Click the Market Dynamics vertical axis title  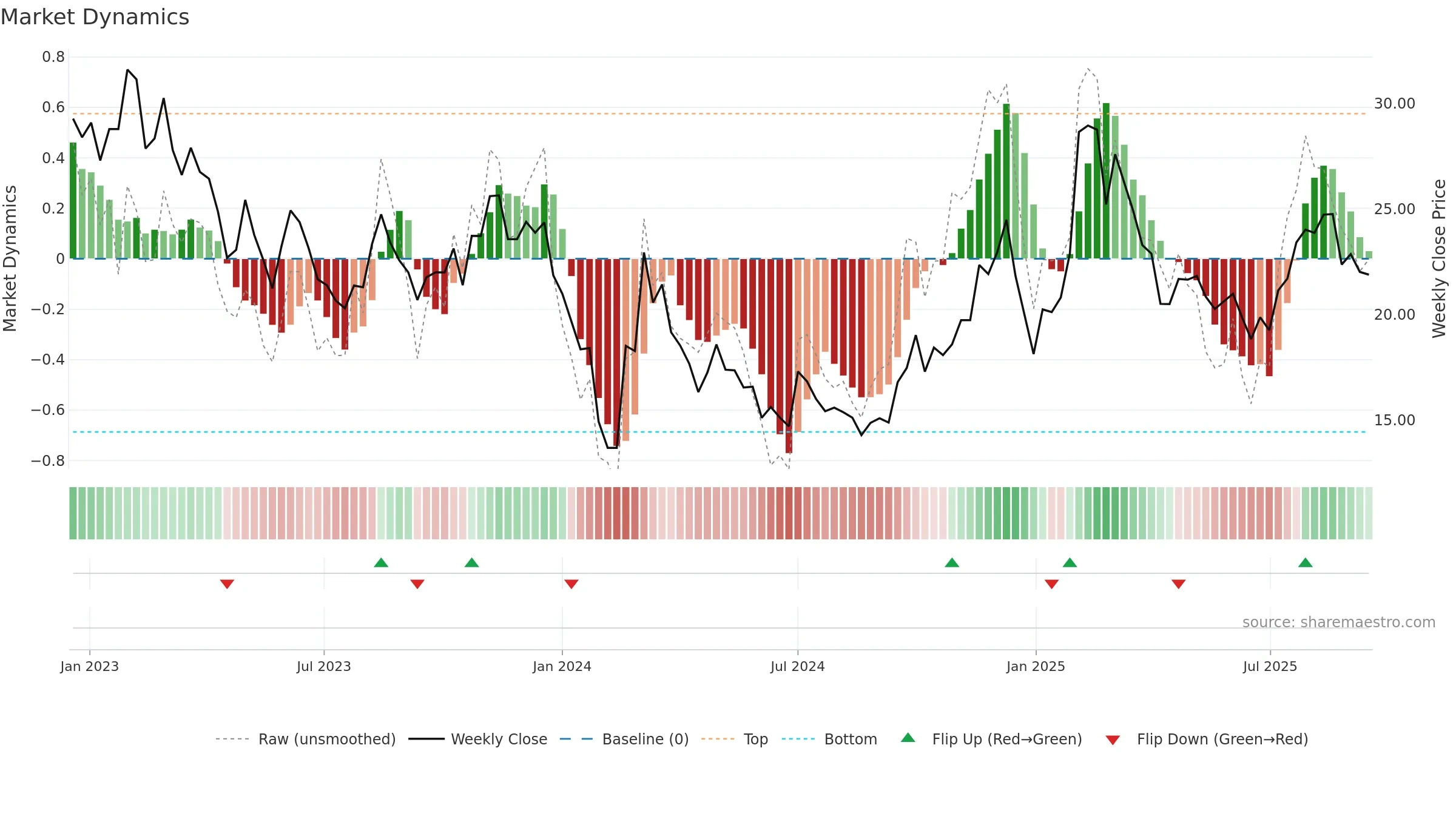10,258
